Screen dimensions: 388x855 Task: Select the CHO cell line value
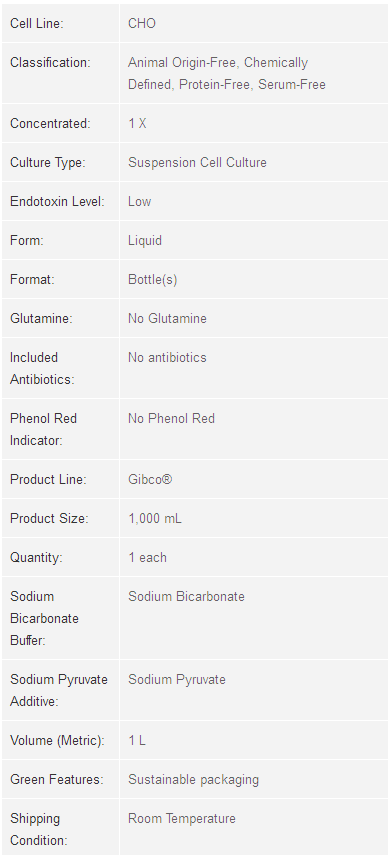click(x=142, y=23)
